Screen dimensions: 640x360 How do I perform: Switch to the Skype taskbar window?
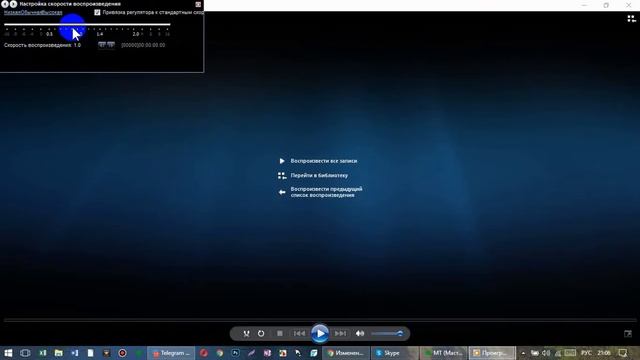coord(394,353)
